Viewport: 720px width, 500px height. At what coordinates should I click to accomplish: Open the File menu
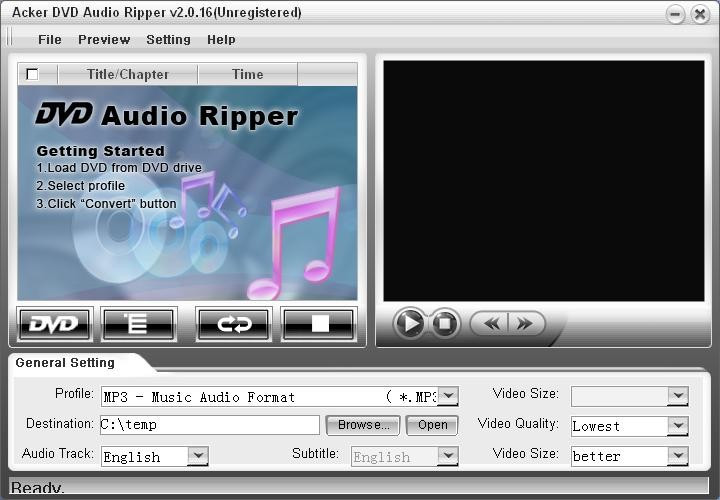click(50, 40)
